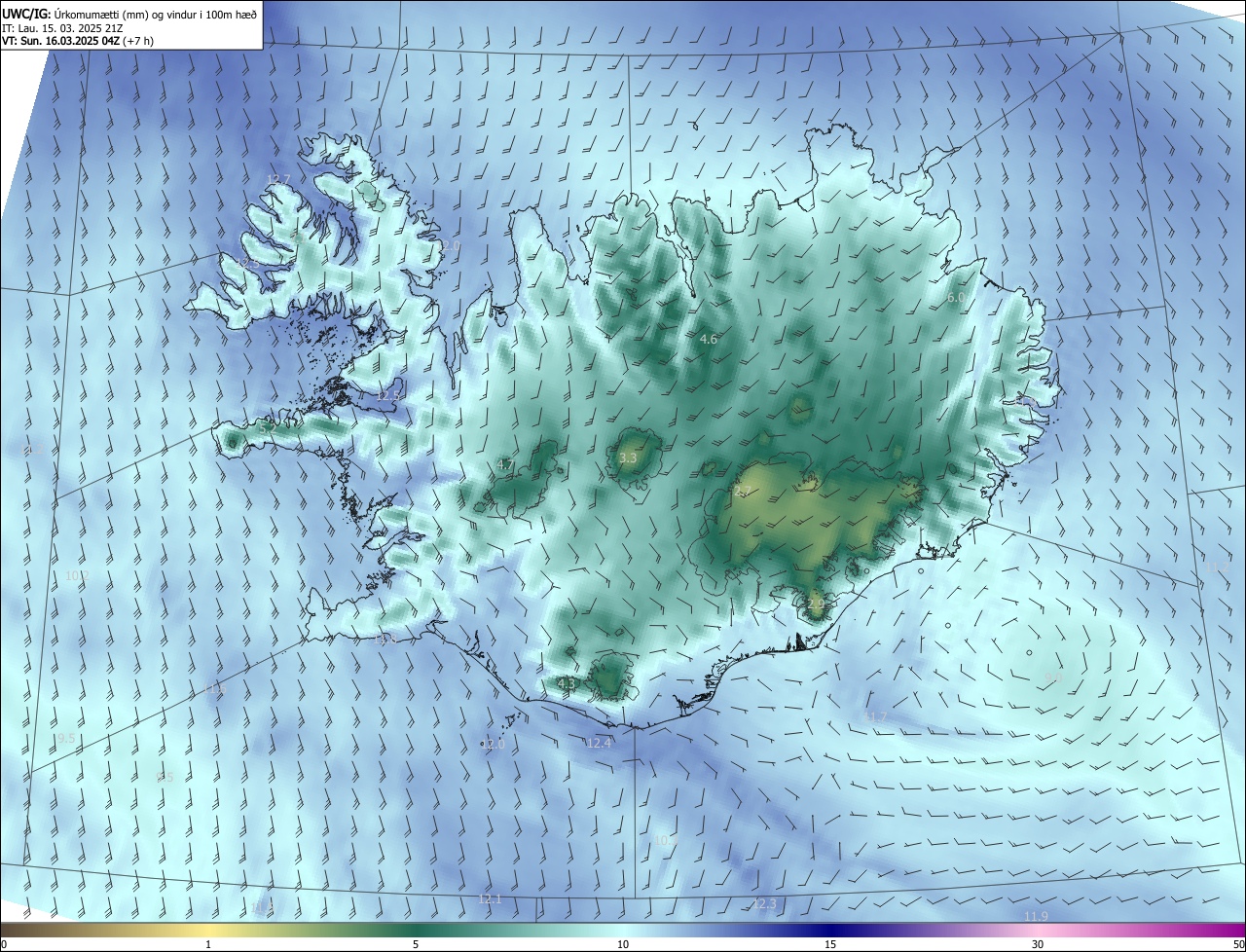Screen dimensions: 1246x952
Task: Click the colour scale tick label 10
Action: [x=623, y=944]
